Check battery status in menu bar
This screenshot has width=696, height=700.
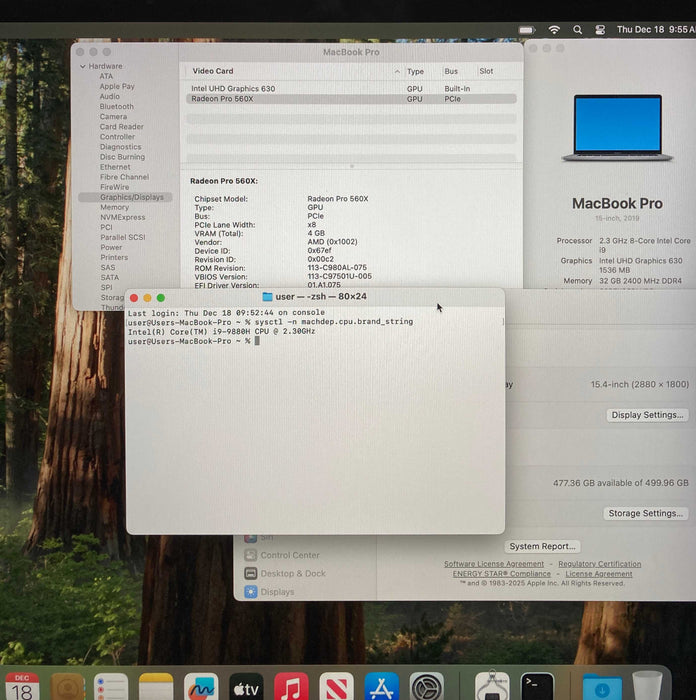(x=527, y=30)
